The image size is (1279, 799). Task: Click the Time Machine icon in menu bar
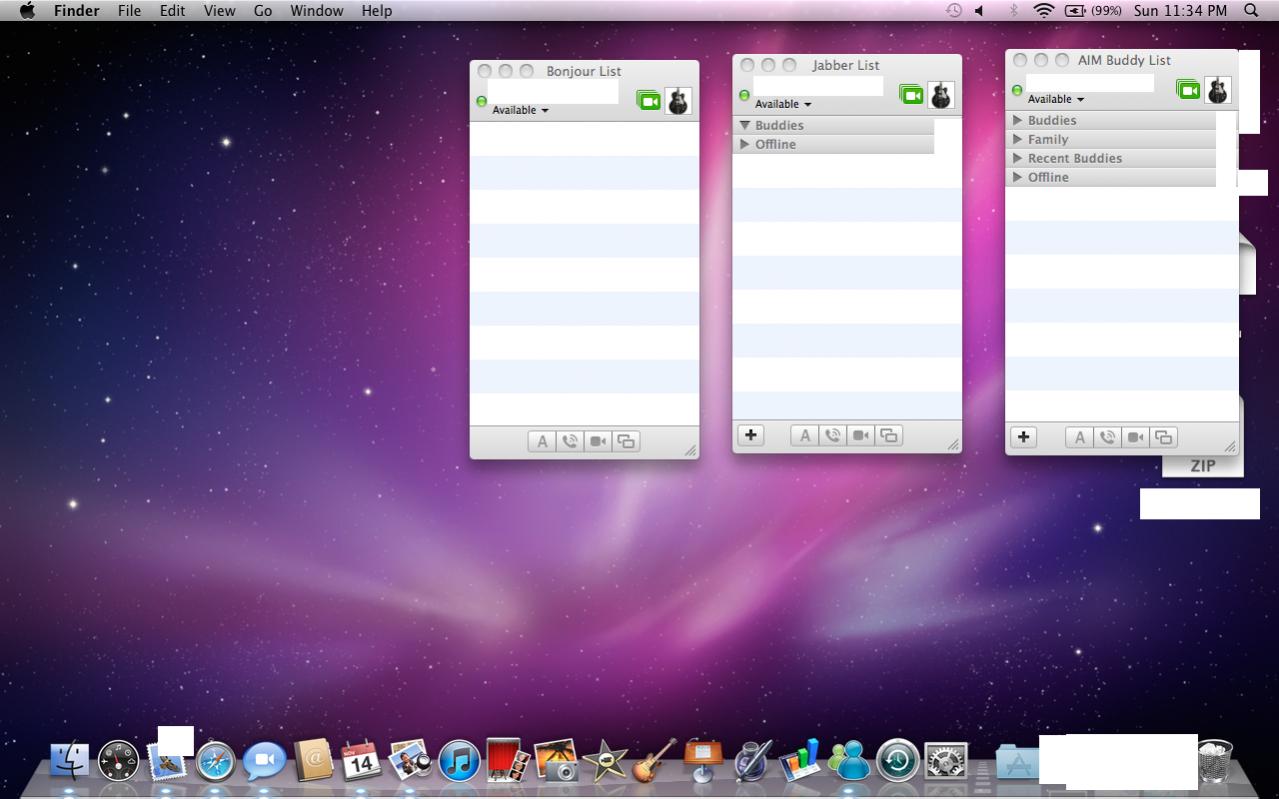(954, 10)
